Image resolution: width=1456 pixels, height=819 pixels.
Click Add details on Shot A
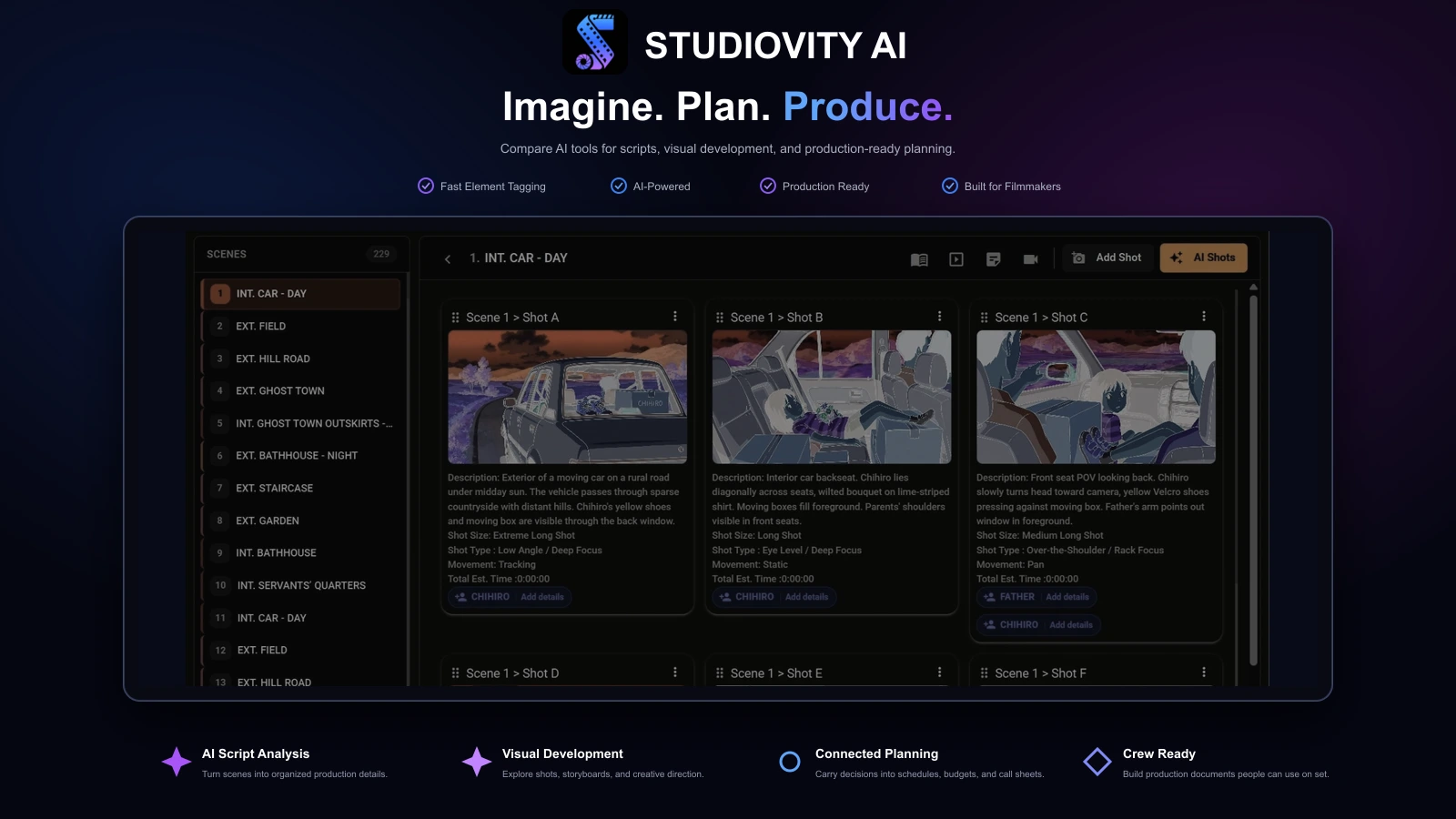click(x=542, y=597)
